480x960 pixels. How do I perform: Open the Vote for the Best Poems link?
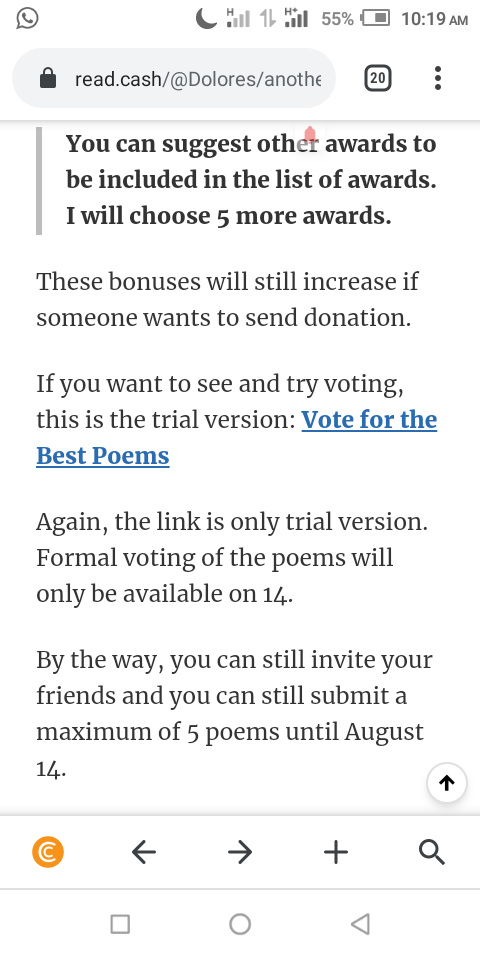[236, 438]
